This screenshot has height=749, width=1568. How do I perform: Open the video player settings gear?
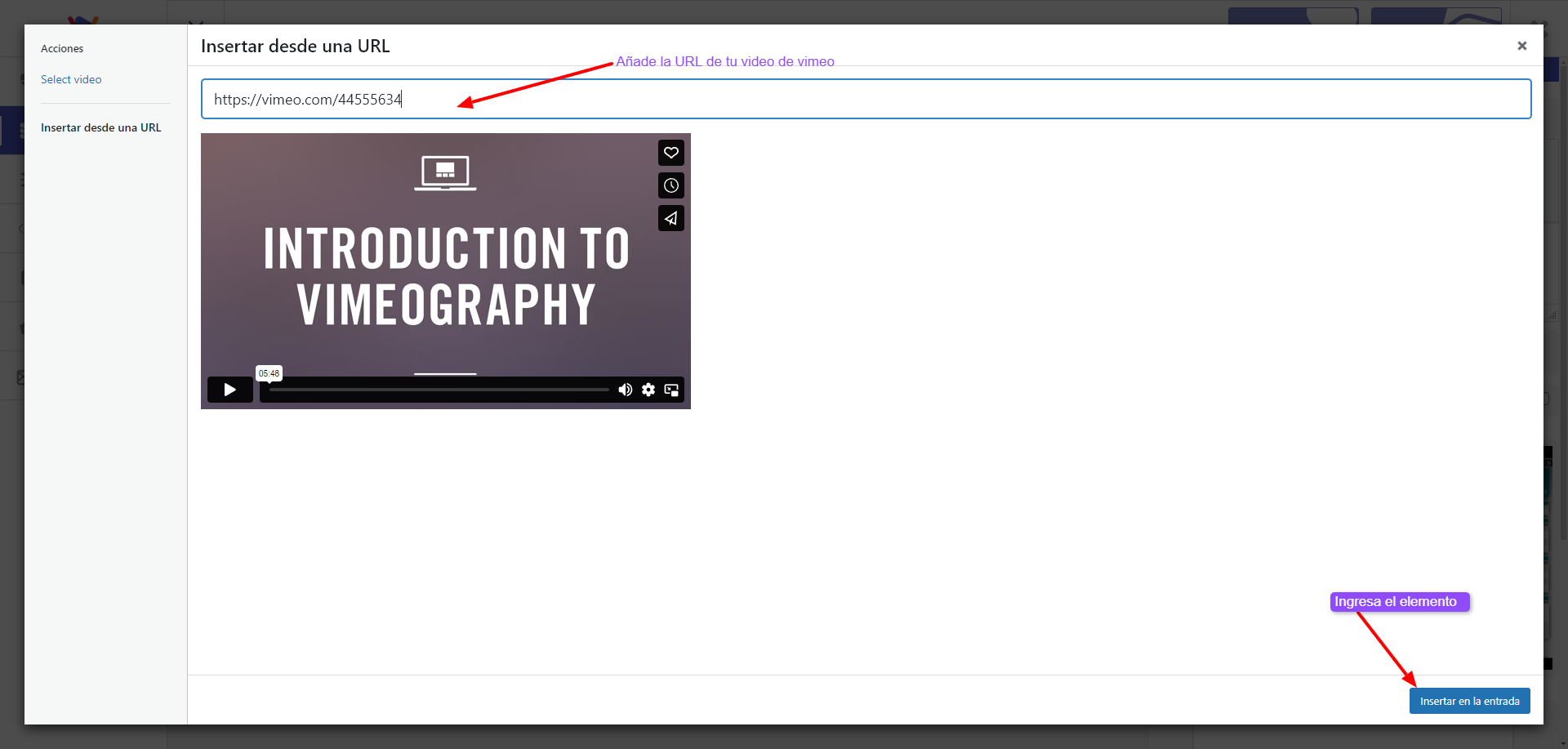coord(648,390)
